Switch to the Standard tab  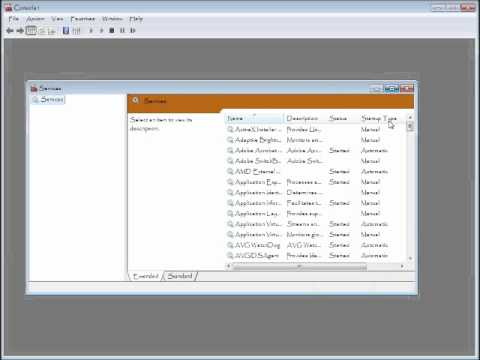tap(180, 276)
